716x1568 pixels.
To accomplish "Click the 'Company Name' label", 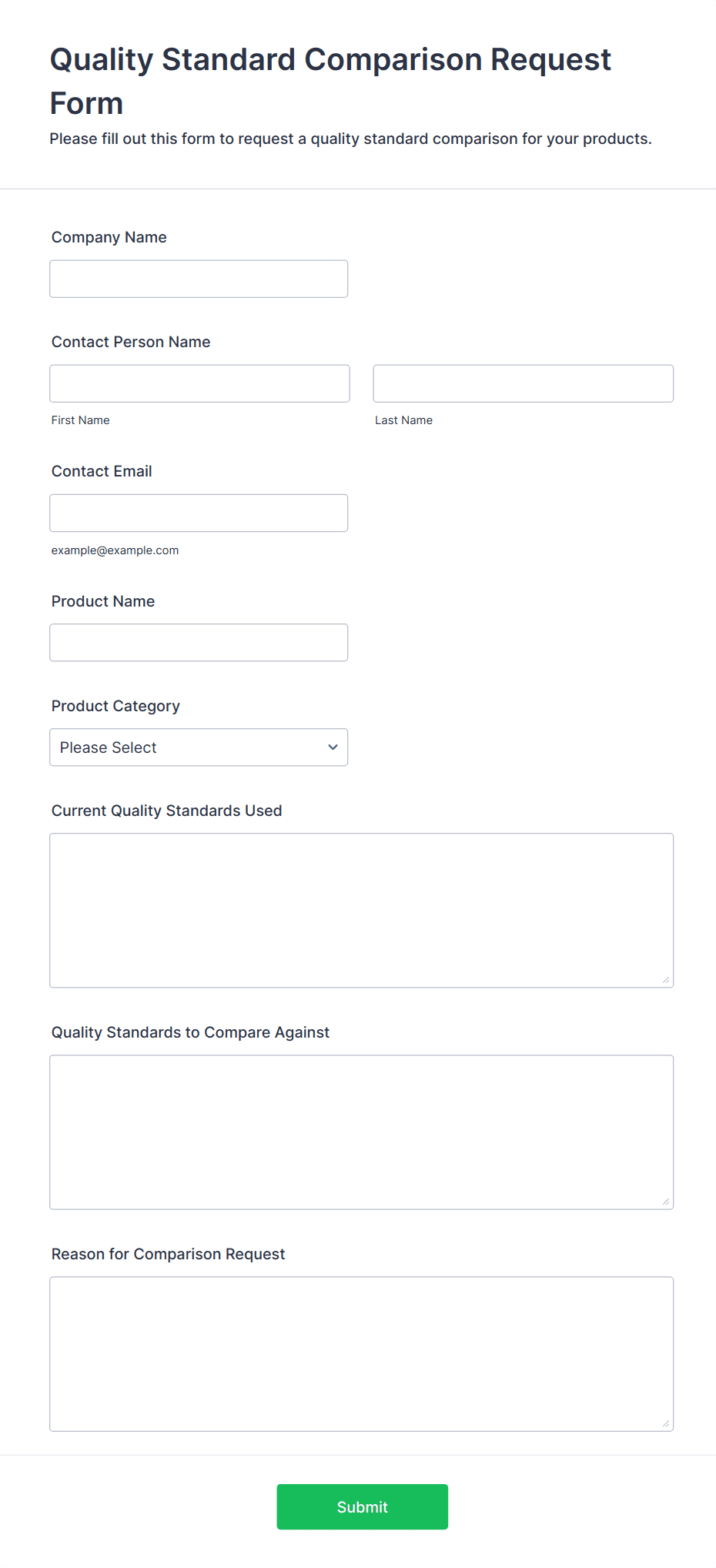I will click(x=109, y=237).
